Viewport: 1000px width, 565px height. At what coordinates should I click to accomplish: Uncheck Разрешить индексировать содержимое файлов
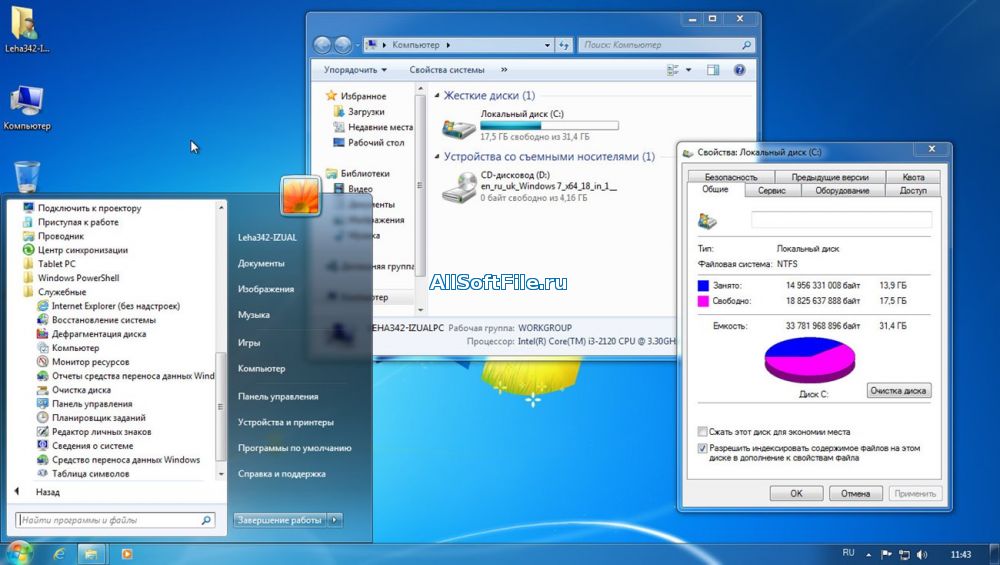click(703, 449)
